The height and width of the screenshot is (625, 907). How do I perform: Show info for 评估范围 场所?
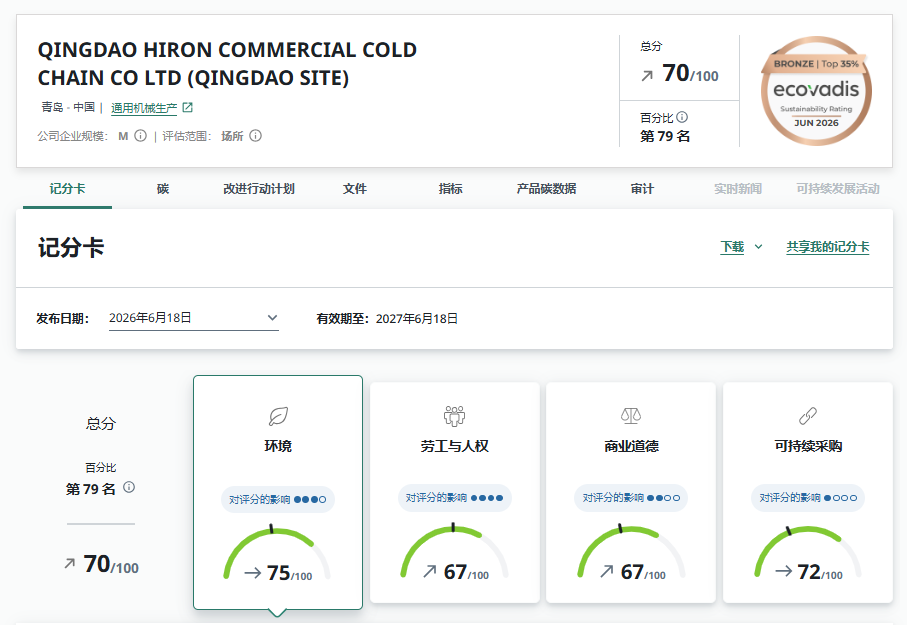(255, 135)
